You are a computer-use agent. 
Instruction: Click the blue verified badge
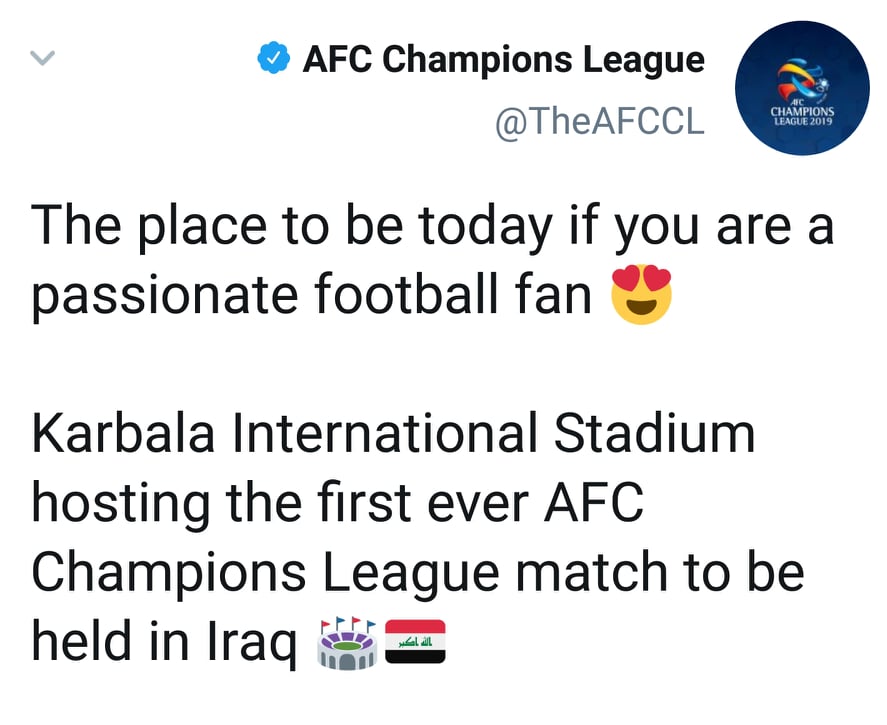(x=273, y=59)
